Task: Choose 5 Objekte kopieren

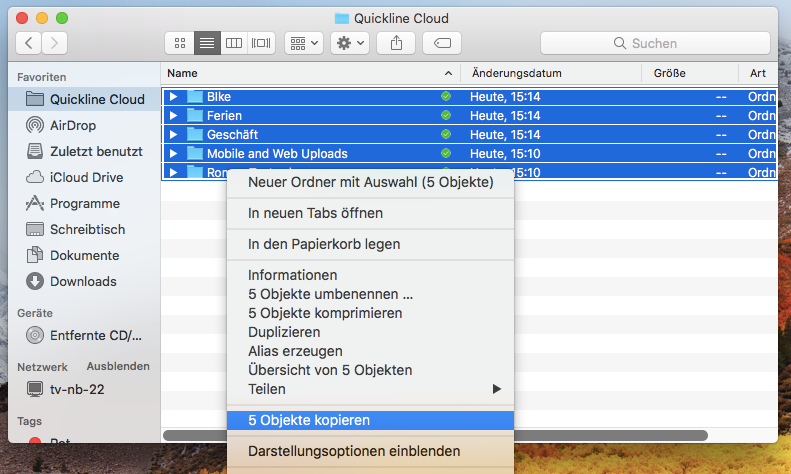Action: 370,420
